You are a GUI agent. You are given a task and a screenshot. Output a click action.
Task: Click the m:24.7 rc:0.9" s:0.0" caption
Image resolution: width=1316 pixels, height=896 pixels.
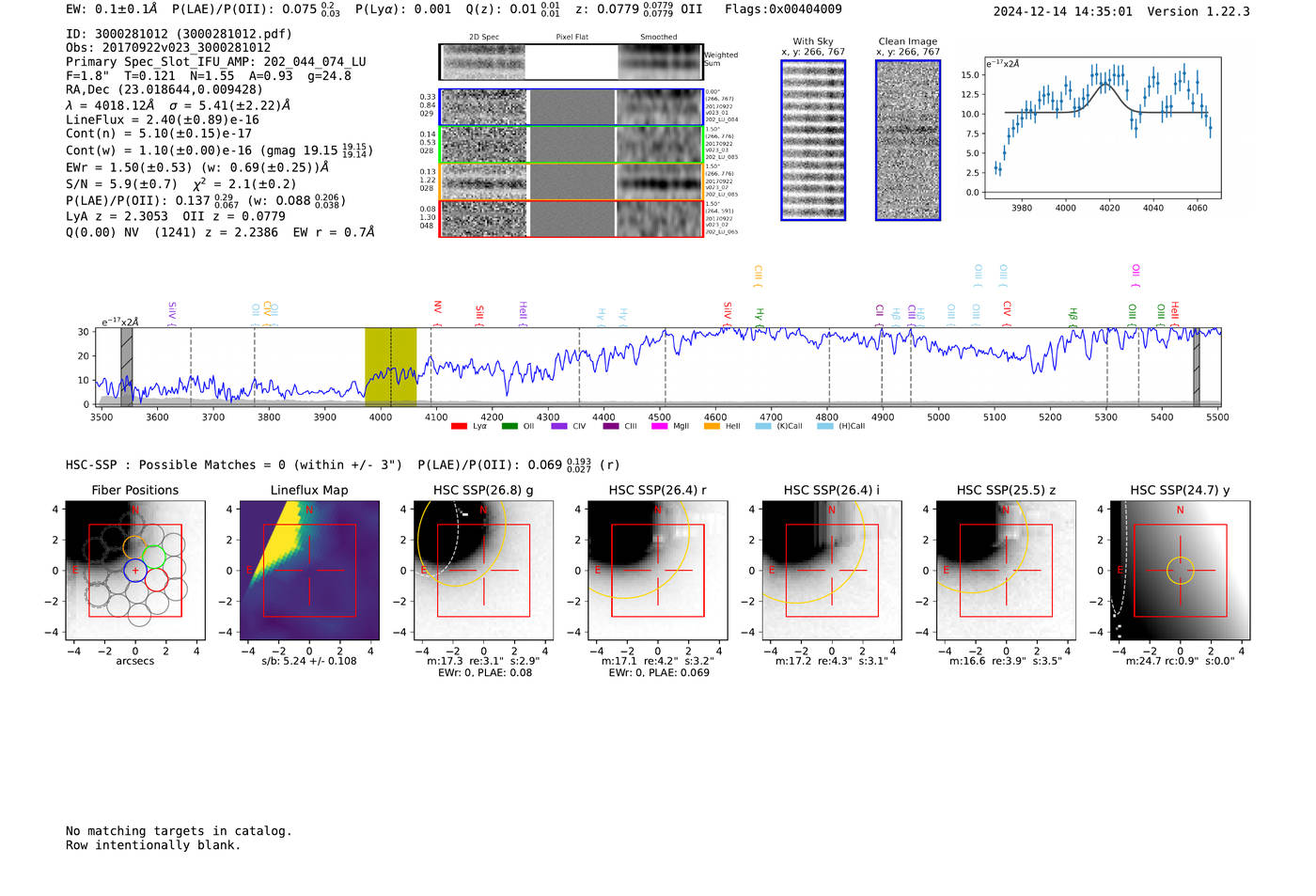[1181, 662]
